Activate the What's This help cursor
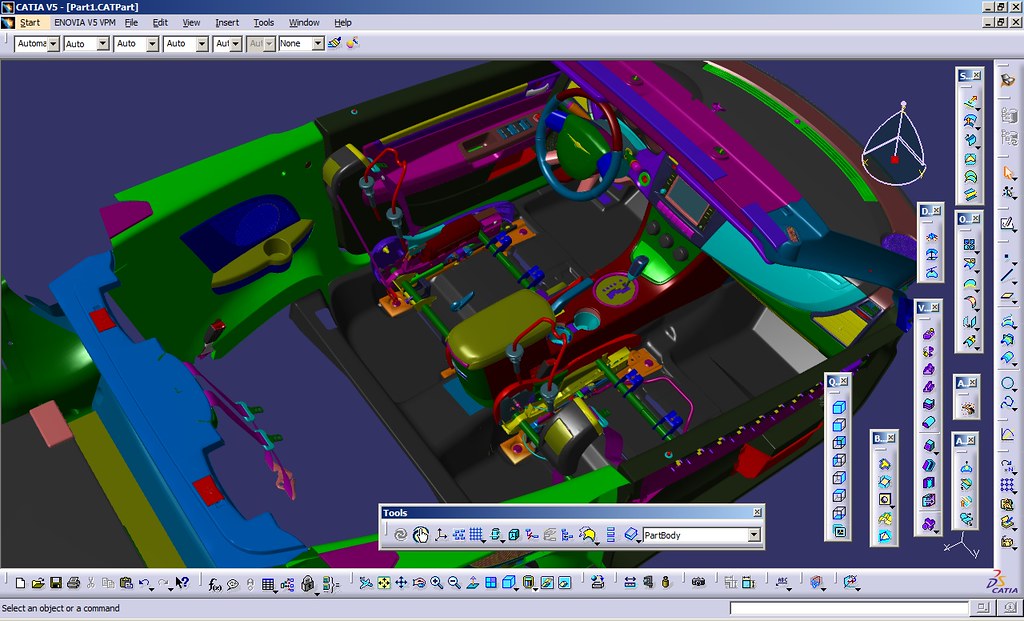This screenshot has height=621, width=1024. (x=182, y=582)
